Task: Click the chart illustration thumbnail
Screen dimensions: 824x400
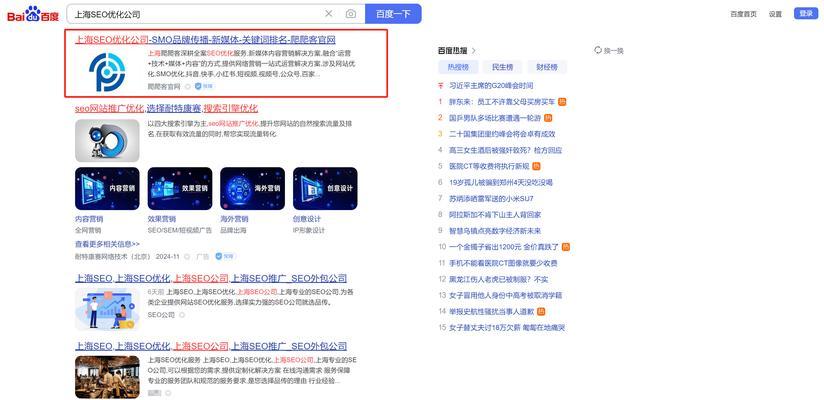Action: pyautogui.click(x=107, y=309)
